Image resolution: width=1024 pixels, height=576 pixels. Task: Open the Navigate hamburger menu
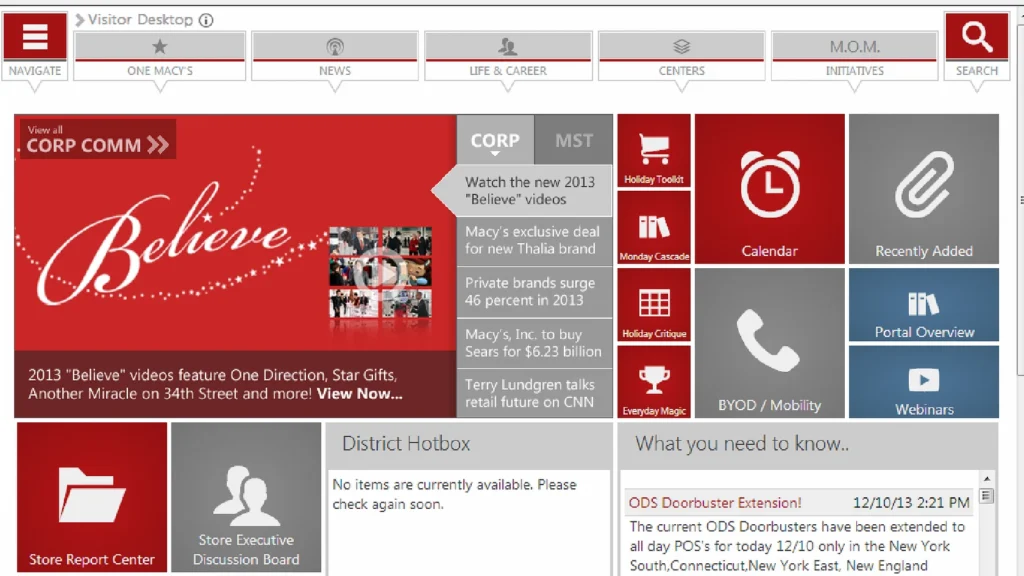[35, 37]
